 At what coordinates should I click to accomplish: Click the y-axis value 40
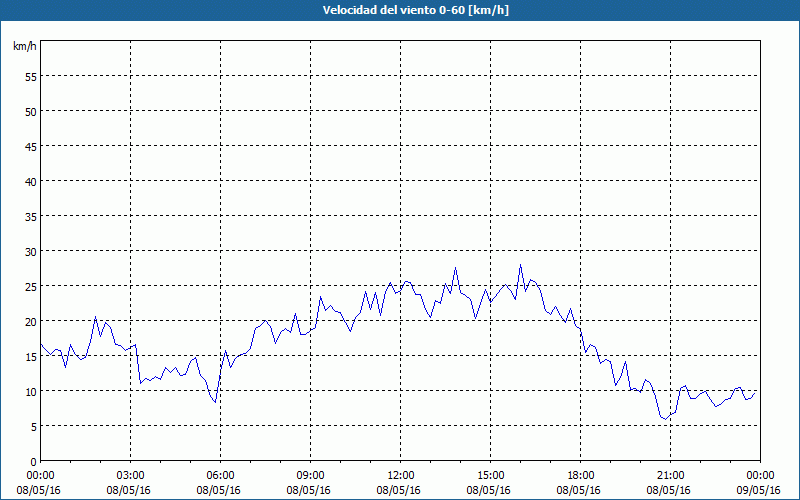coord(31,182)
